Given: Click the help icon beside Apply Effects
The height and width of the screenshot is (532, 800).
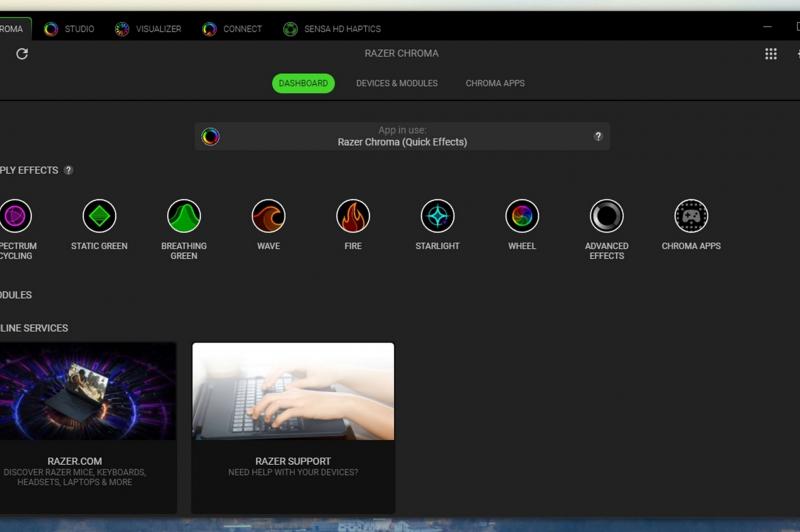Looking at the screenshot, I should point(68,170).
